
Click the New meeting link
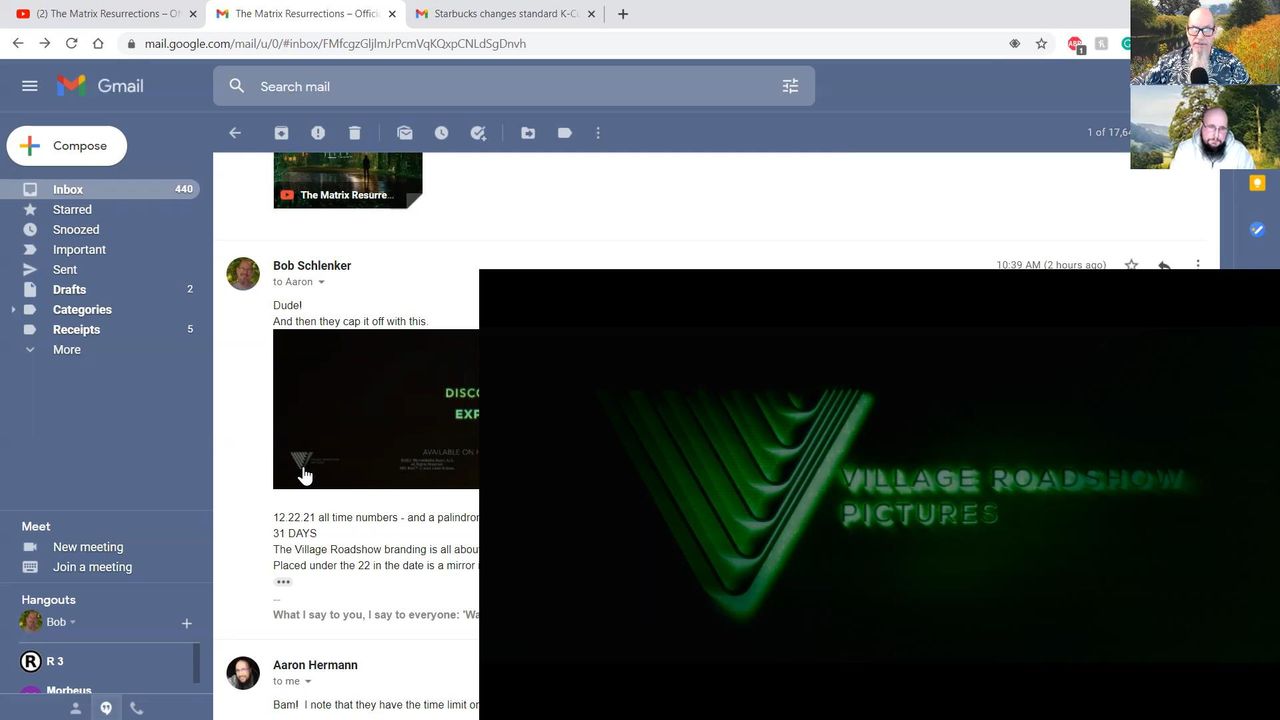88,547
